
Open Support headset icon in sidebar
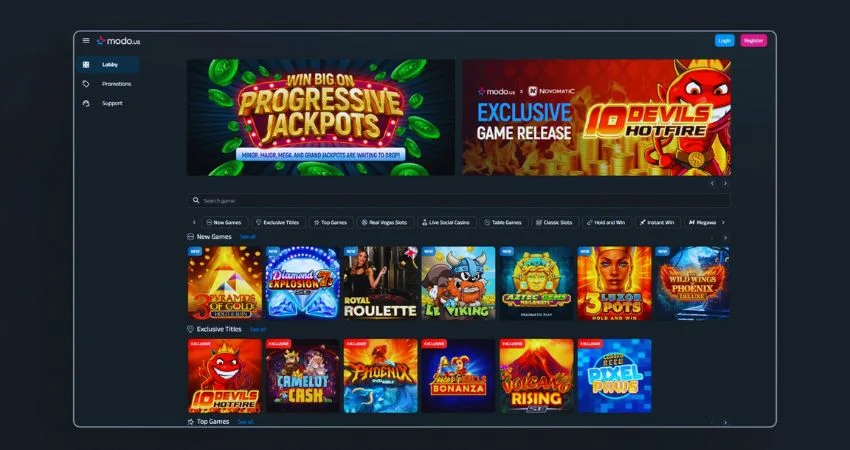86,103
